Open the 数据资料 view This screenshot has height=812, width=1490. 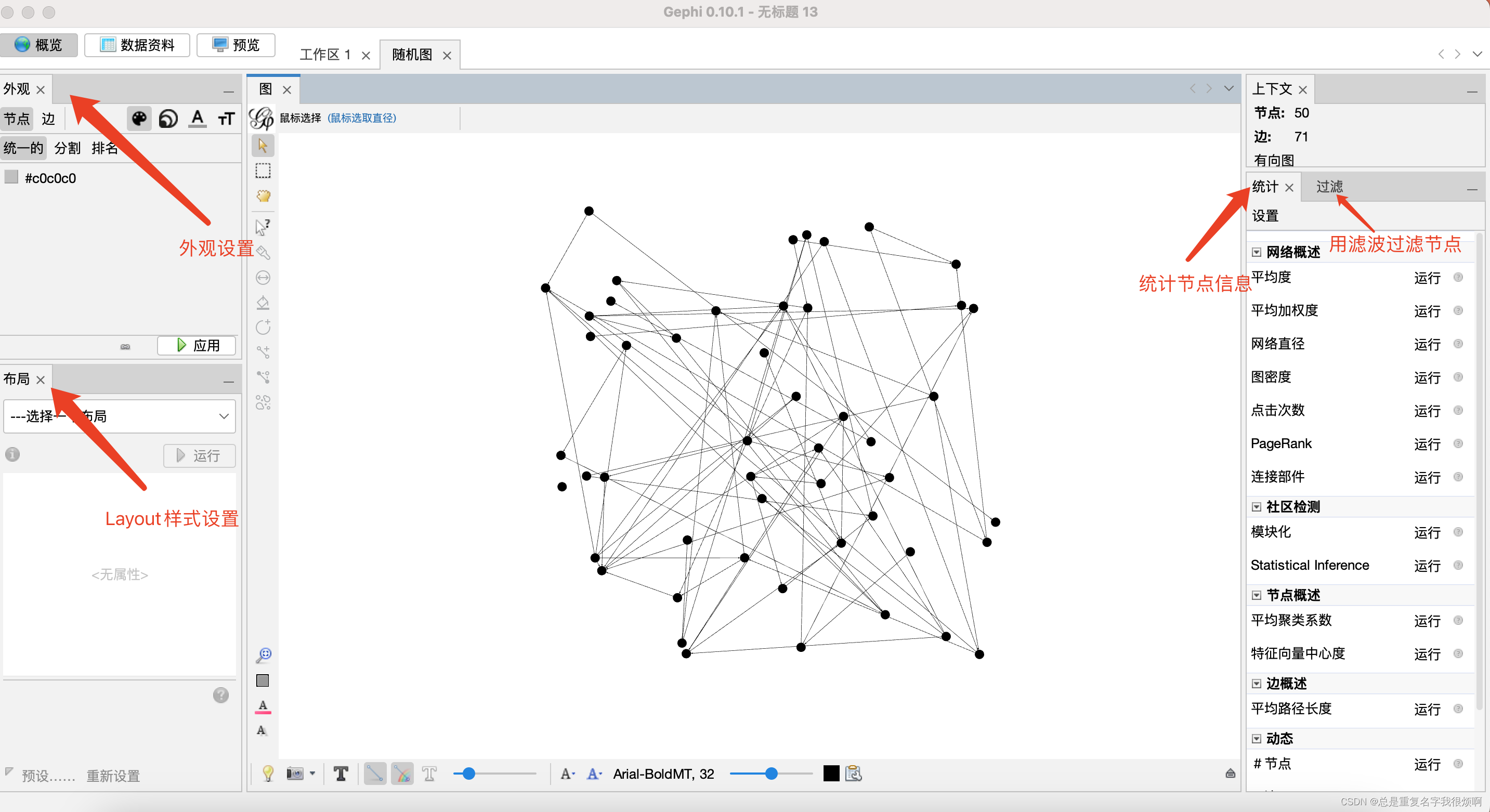pyautogui.click(x=137, y=45)
